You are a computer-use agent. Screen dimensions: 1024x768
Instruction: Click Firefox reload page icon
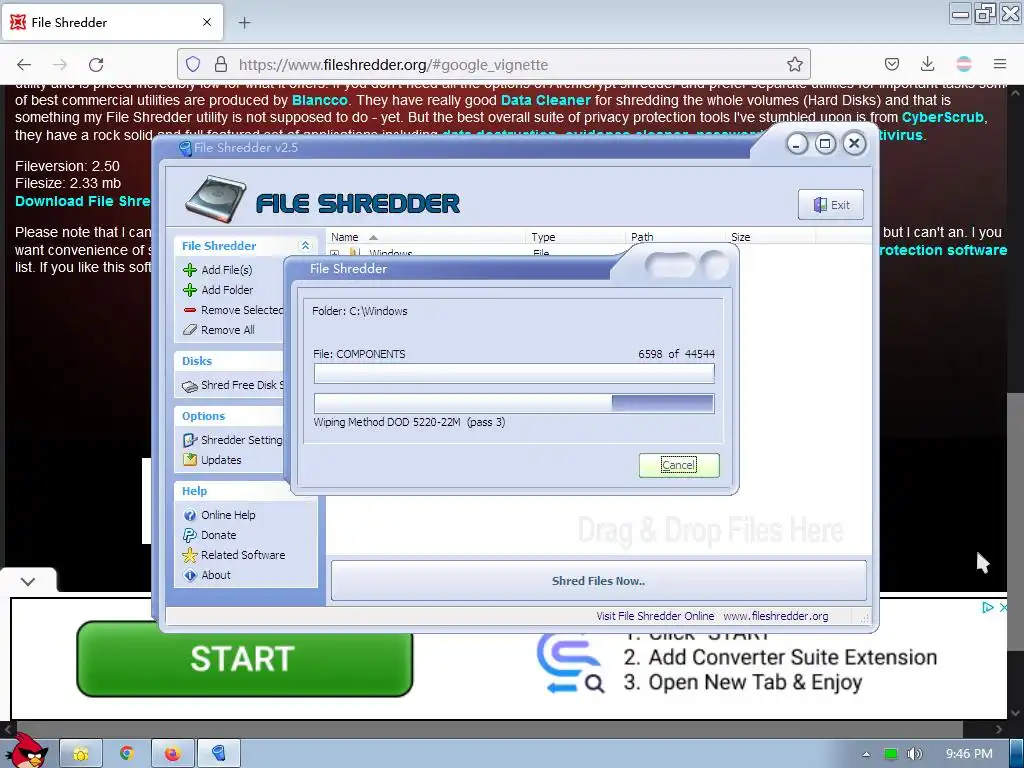tap(96, 65)
